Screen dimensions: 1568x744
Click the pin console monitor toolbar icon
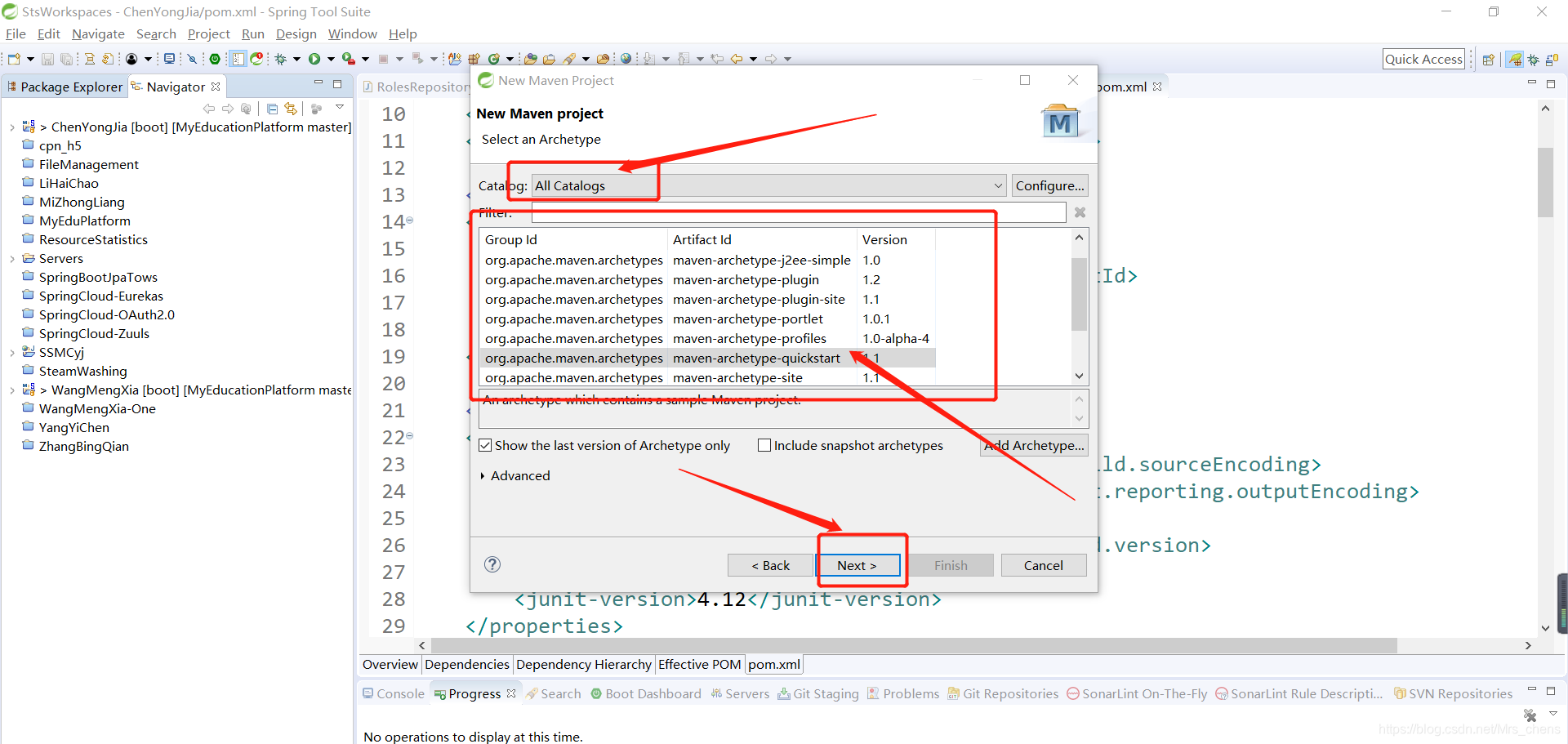coord(169,59)
